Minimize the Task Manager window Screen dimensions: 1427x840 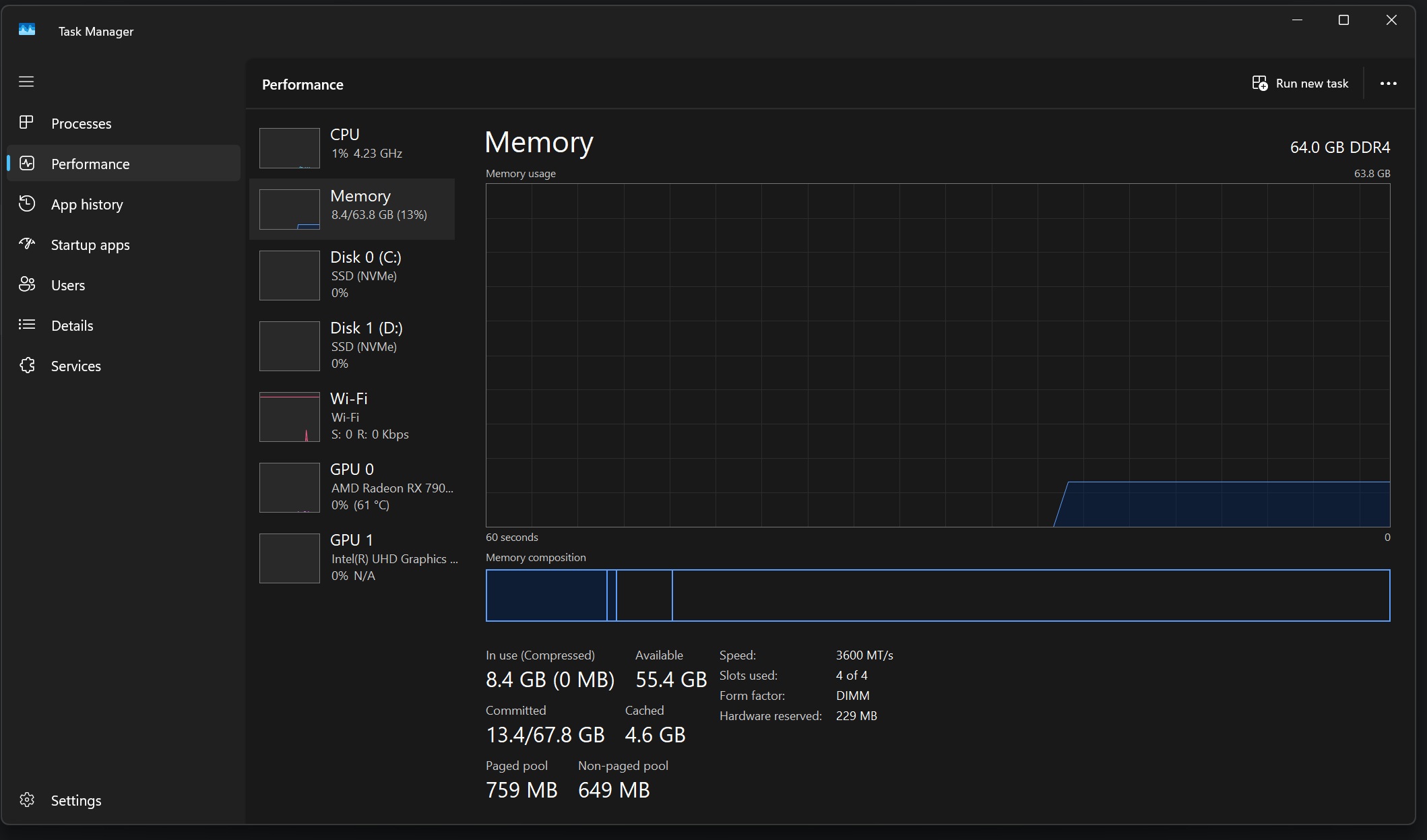pos(1297,20)
